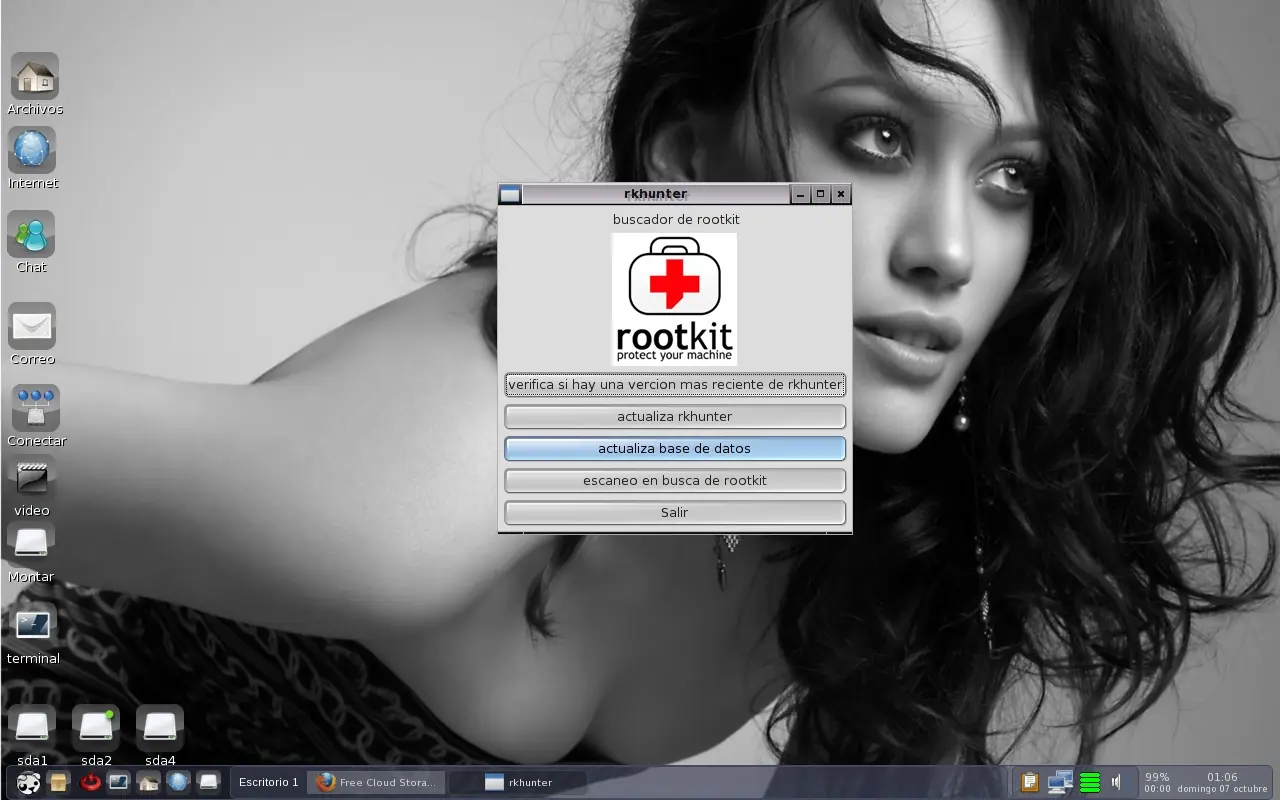The height and width of the screenshot is (800, 1280).
Task: Switch to Free Cloud Storage Firefox task
Action: pos(375,783)
